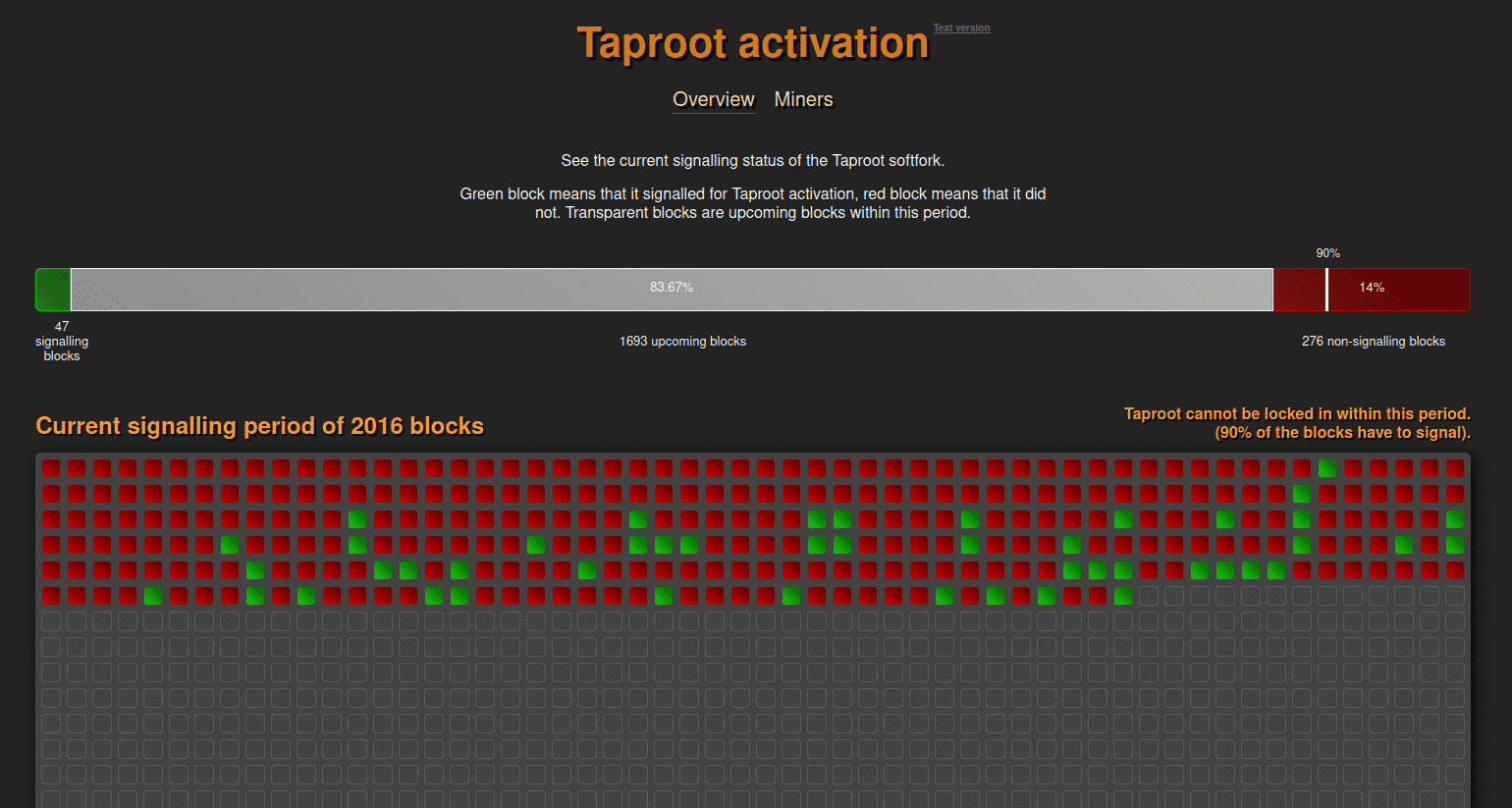The image size is (1512, 808).
Task: Click the green signalling segment of the progress bar
Action: pyautogui.click(x=52, y=289)
